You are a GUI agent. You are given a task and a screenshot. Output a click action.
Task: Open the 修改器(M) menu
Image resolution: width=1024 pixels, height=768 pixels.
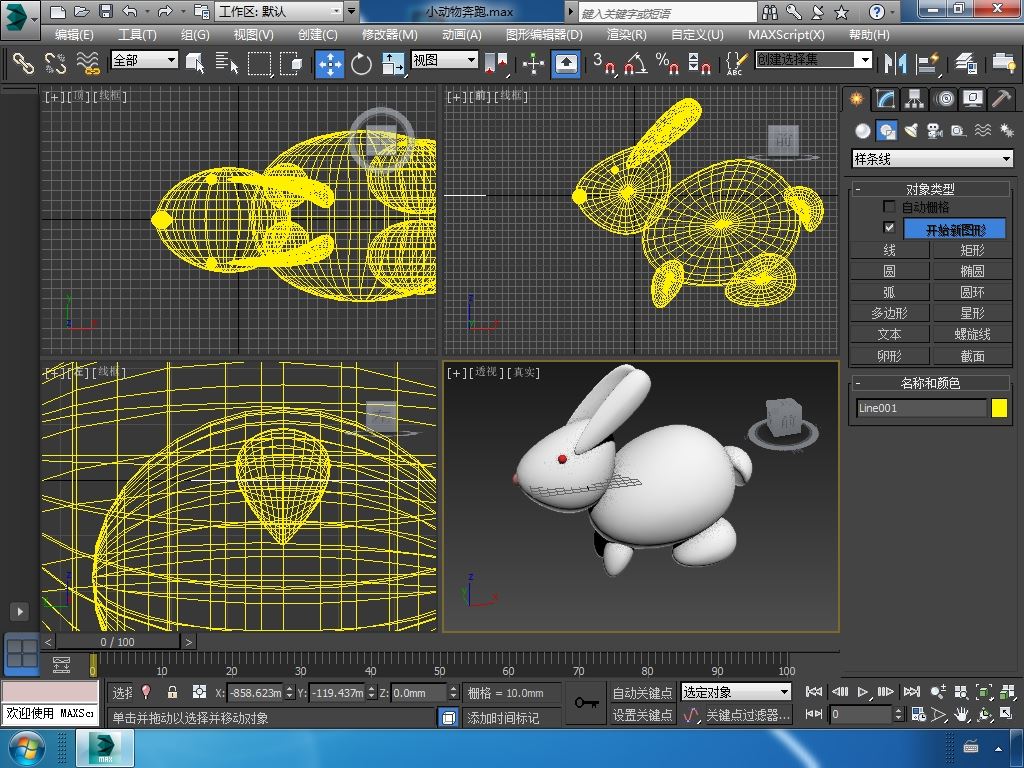[389, 35]
